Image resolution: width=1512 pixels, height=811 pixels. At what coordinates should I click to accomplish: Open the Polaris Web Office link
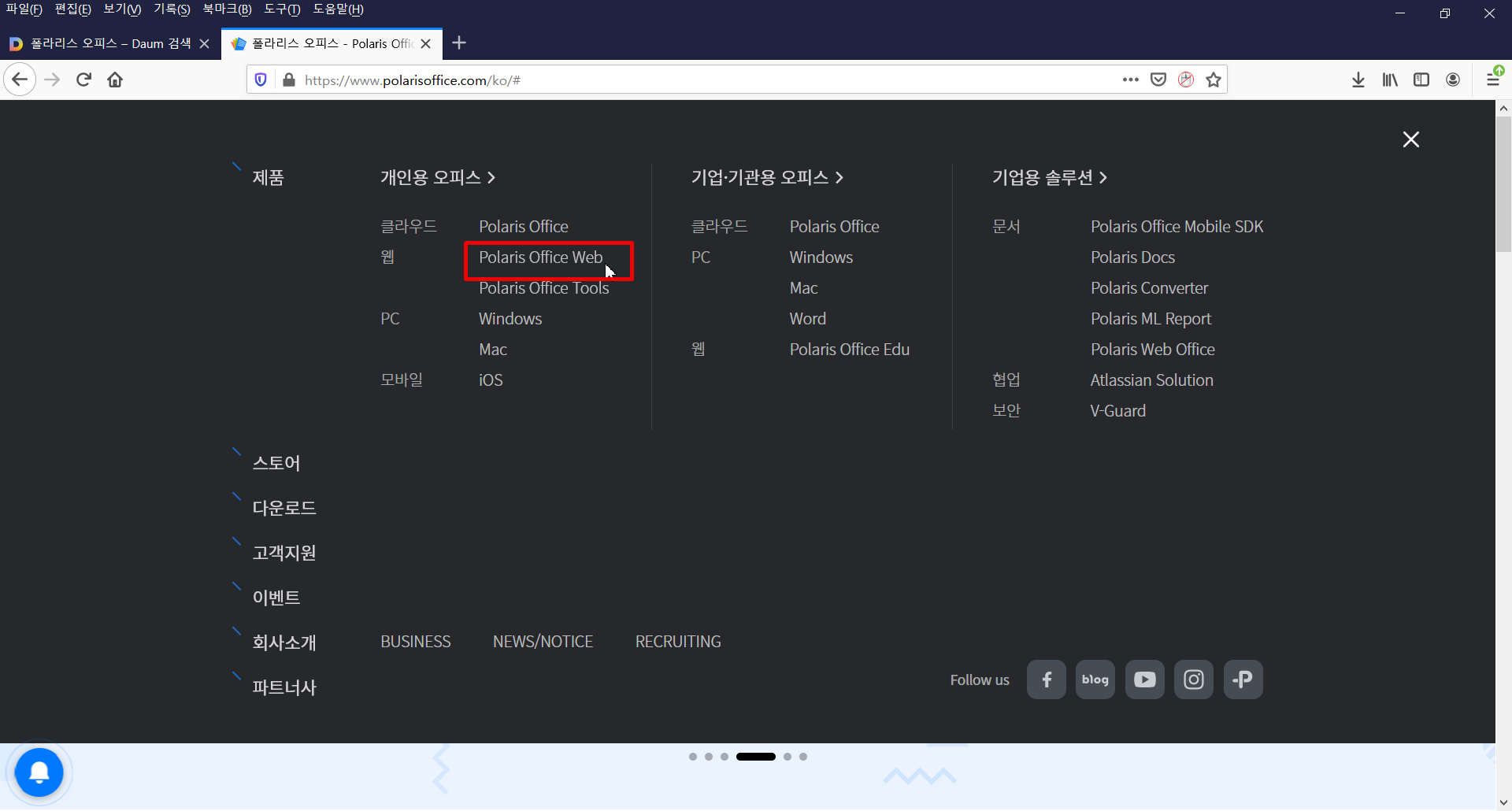coord(1152,350)
